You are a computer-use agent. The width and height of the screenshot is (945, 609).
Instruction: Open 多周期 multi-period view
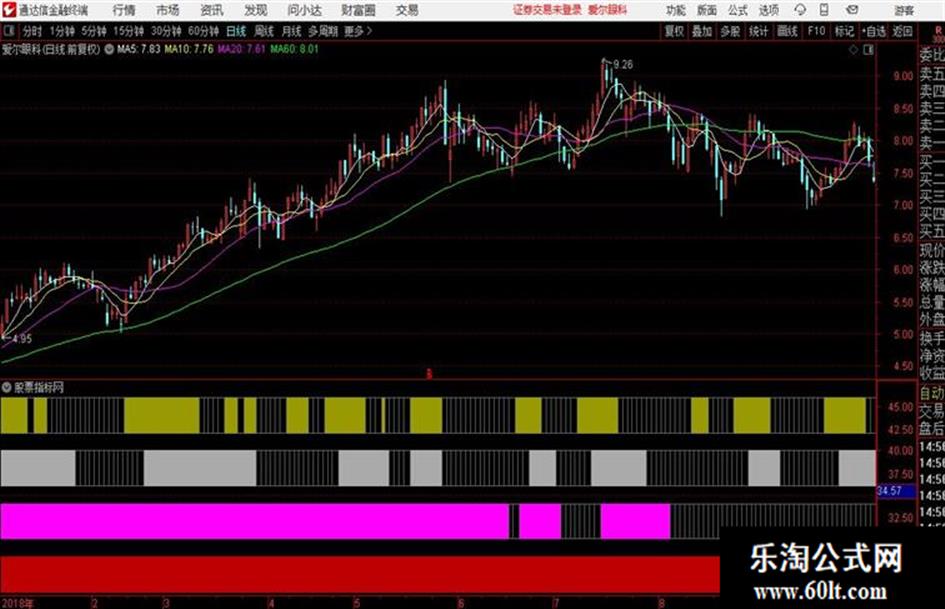click(323, 31)
